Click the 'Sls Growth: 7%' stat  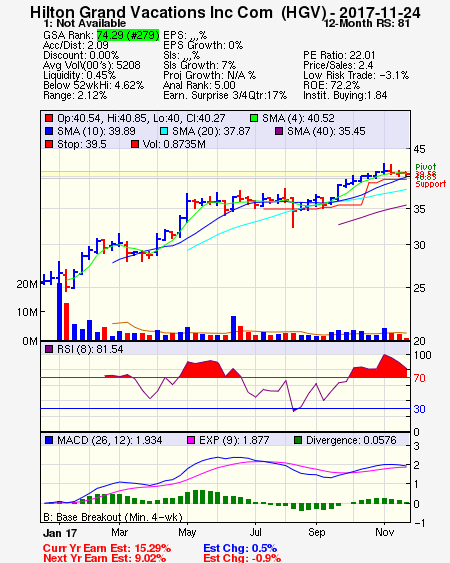click(199, 65)
